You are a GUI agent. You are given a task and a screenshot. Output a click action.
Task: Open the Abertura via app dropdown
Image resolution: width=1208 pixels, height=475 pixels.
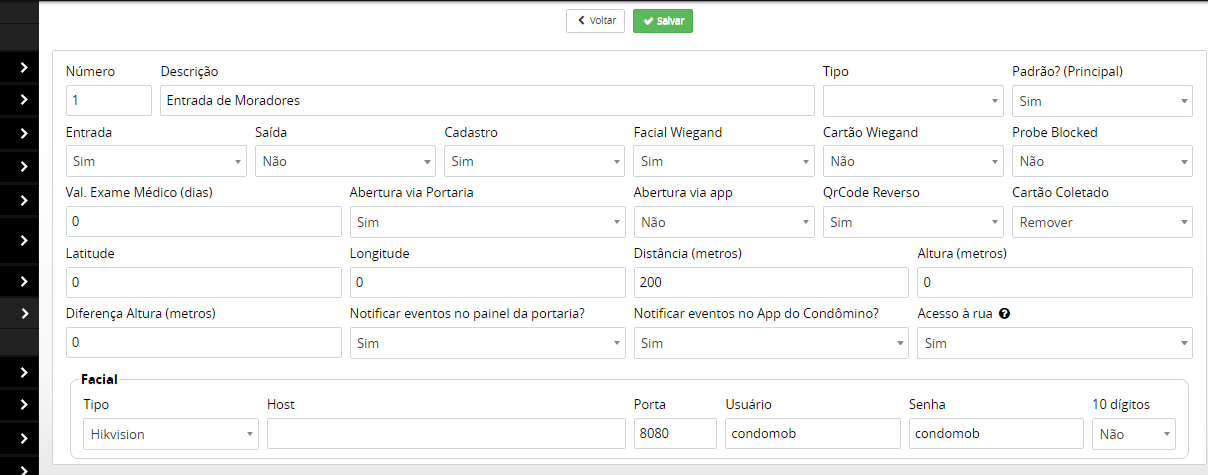coord(724,222)
